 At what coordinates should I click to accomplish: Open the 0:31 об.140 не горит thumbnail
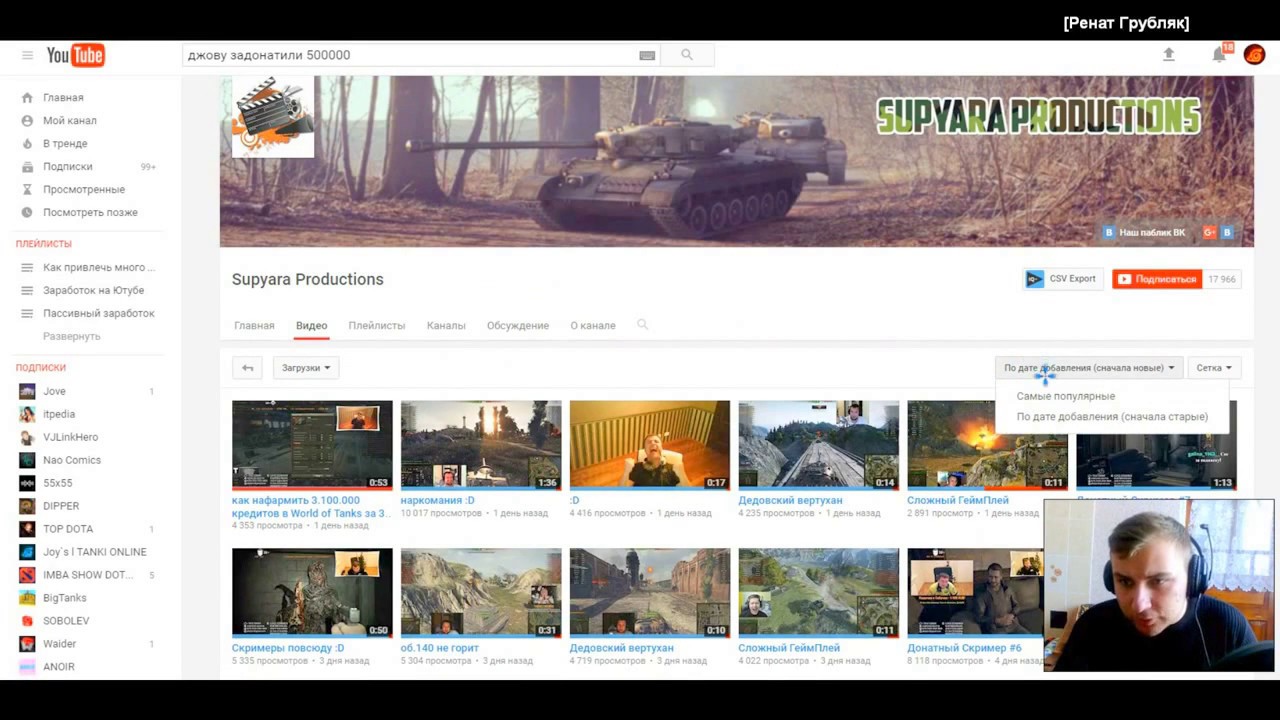(x=481, y=592)
